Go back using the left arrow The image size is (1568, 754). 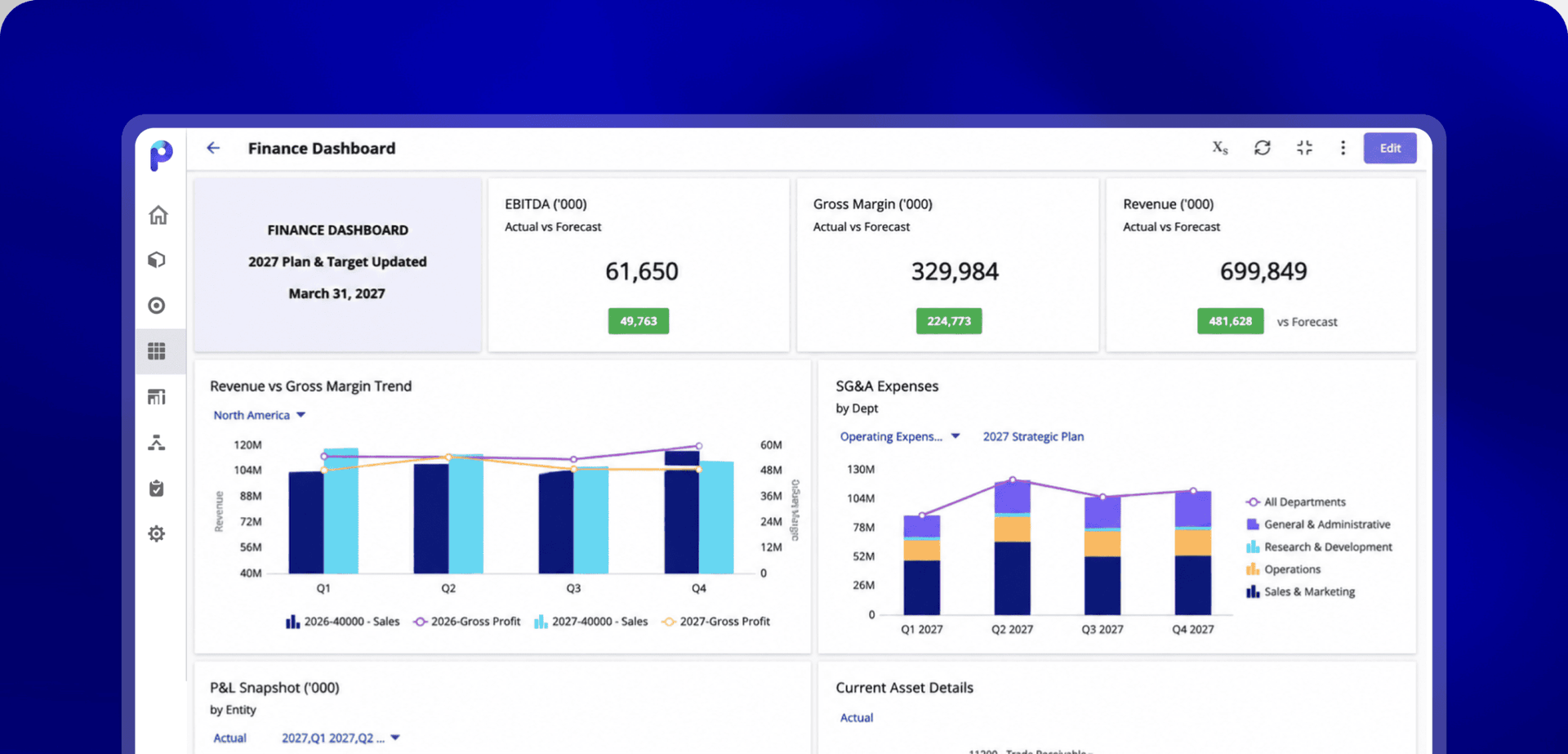213,148
